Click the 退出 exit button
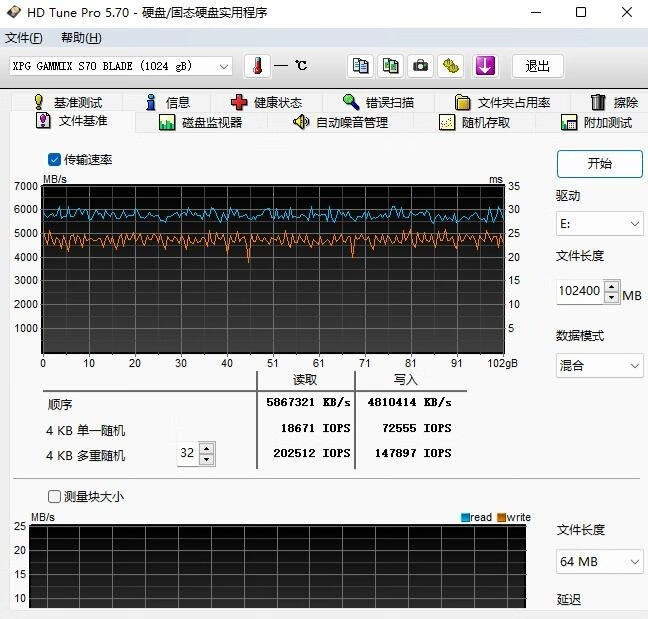This screenshot has height=619, width=648. click(538, 66)
